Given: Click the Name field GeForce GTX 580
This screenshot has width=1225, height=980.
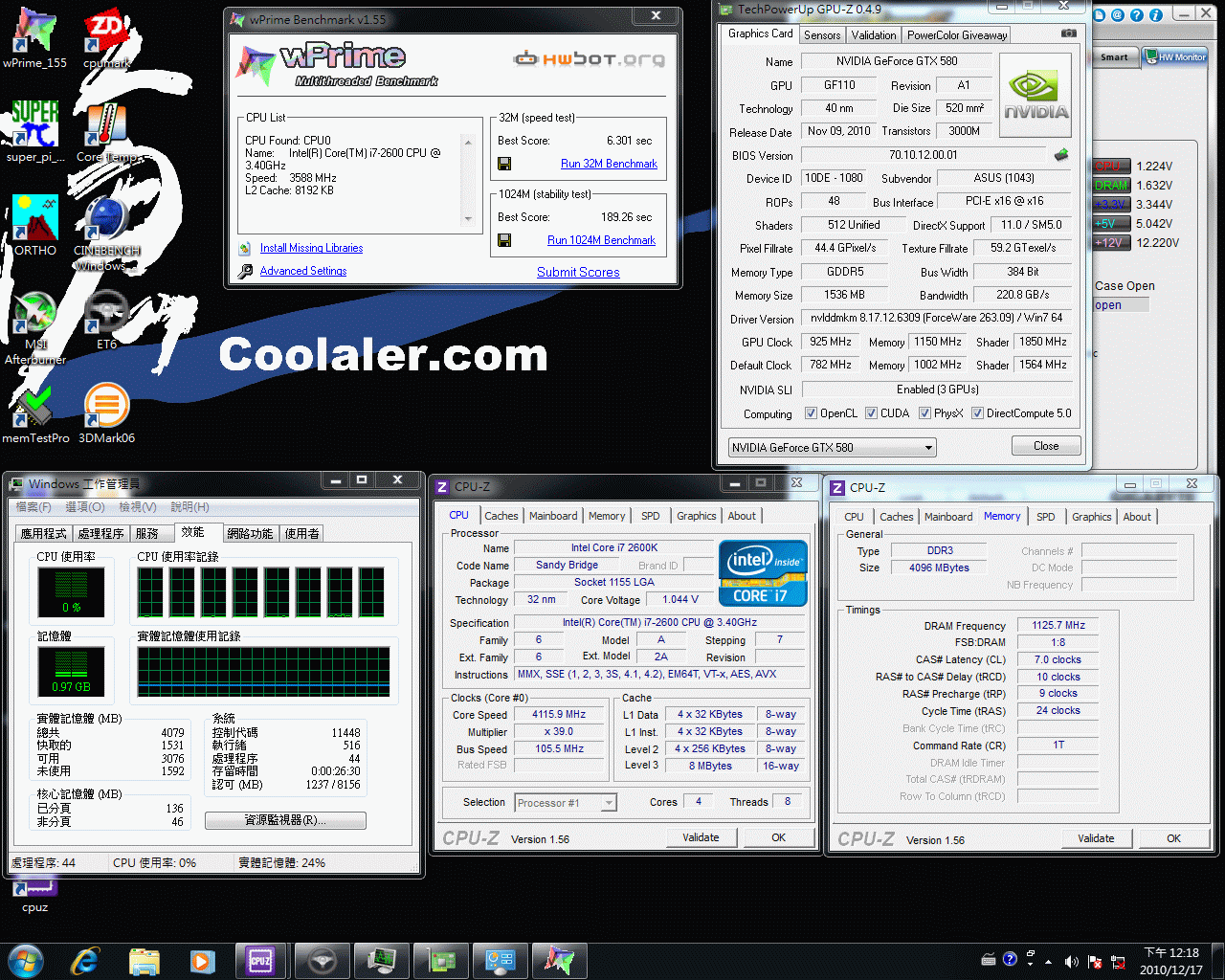Looking at the screenshot, I should [897, 61].
